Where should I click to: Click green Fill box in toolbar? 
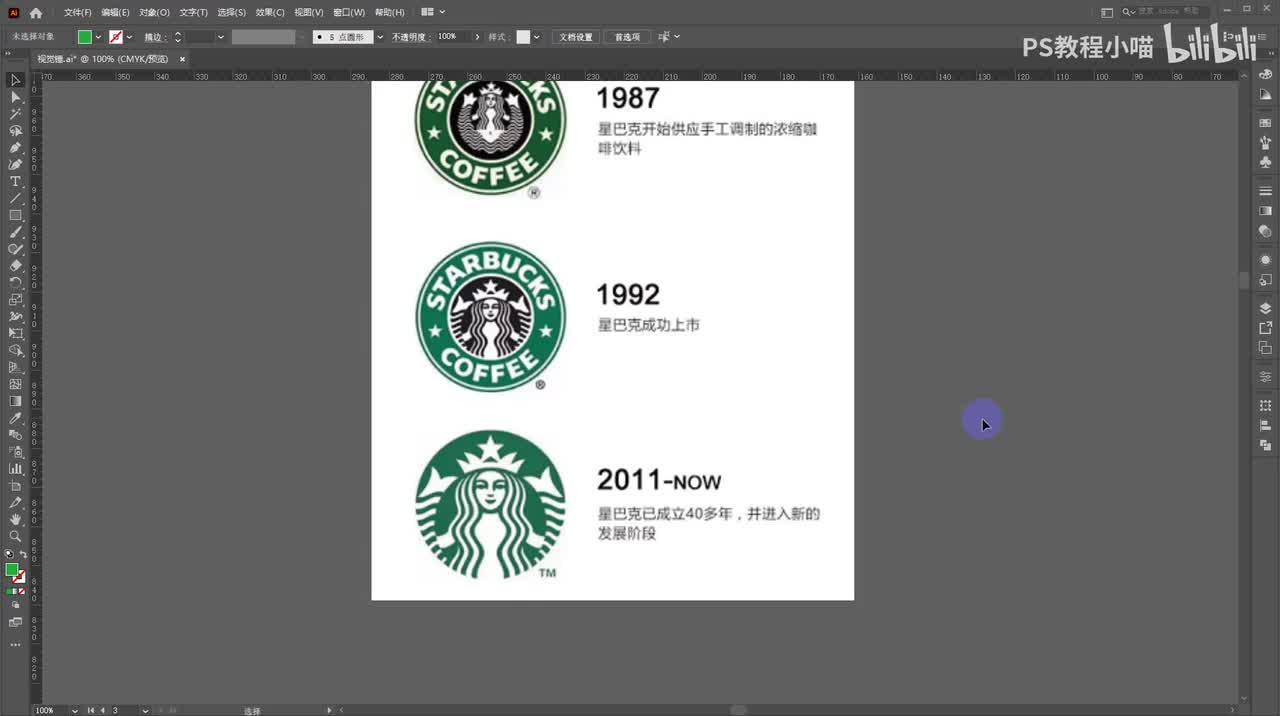click(12, 570)
